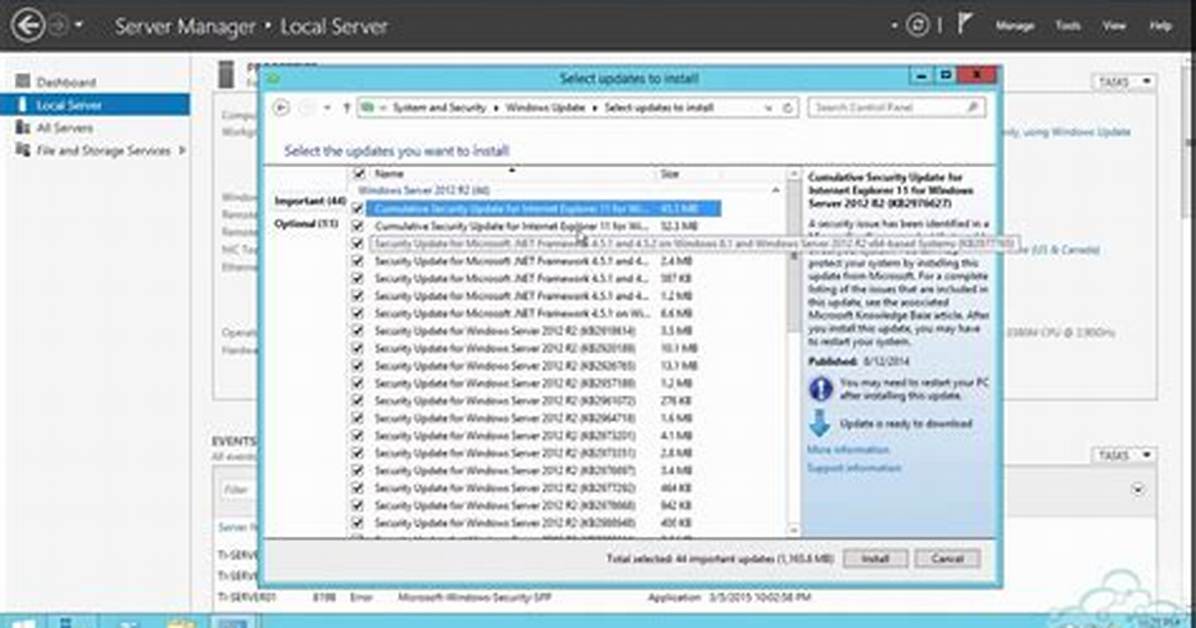This screenshot has width=1196, height=628.
Task: Uncheck the 6.6 MB .NET Framework update
Action: (x=357, y=313)
